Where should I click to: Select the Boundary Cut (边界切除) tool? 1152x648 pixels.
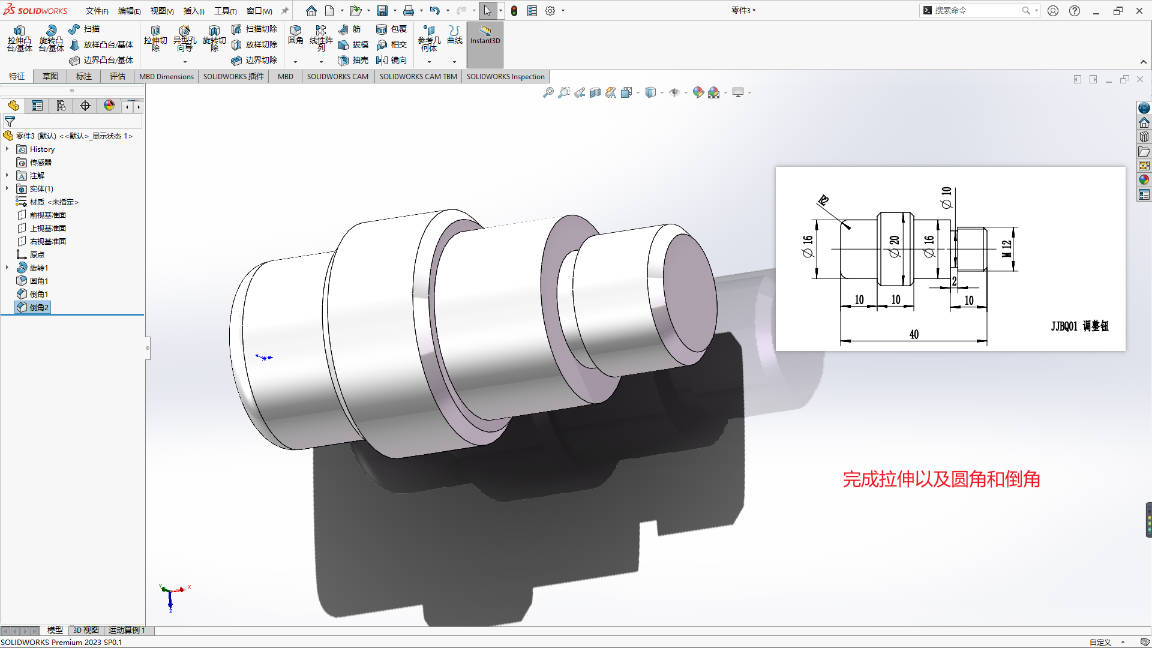(254, 60)
